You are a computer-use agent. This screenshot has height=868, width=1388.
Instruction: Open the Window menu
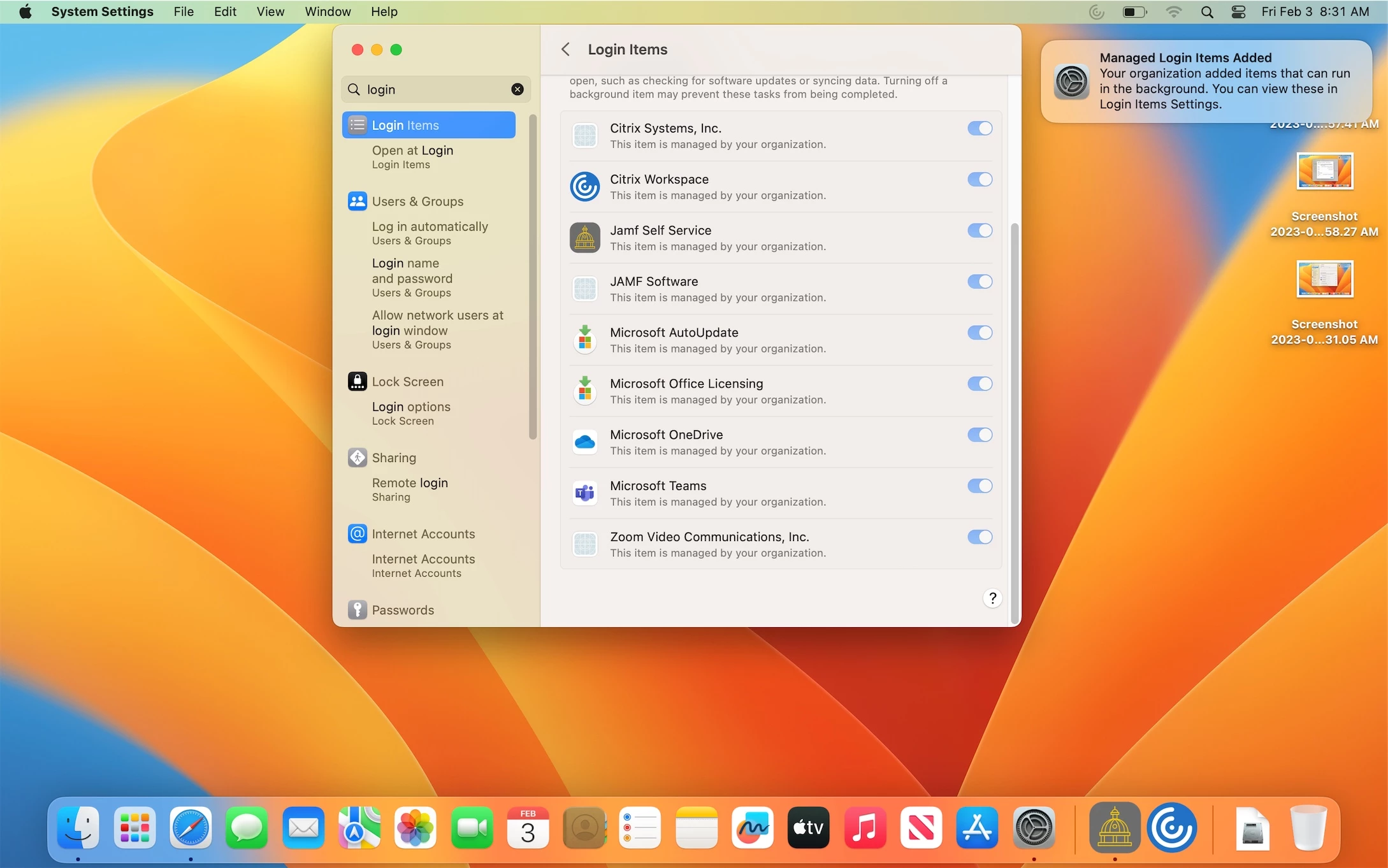328,11
